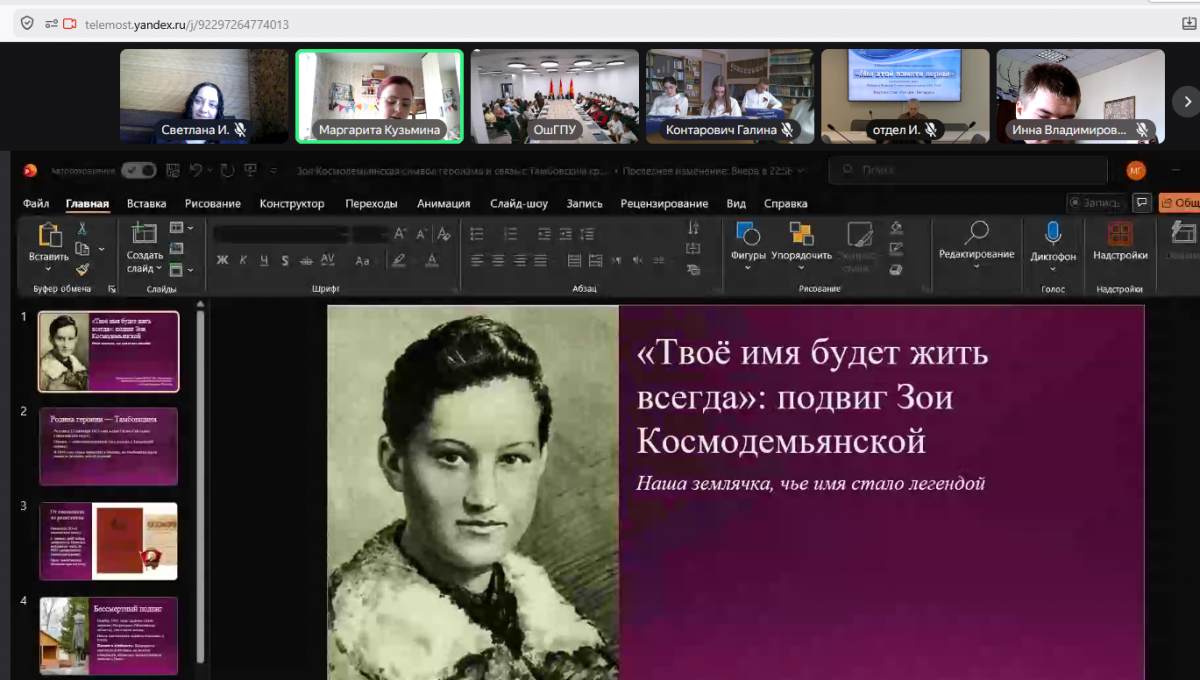Expand the Вставить paste dropdown arrow
The image size is (1200, 680).
click(x=49, y=269)
